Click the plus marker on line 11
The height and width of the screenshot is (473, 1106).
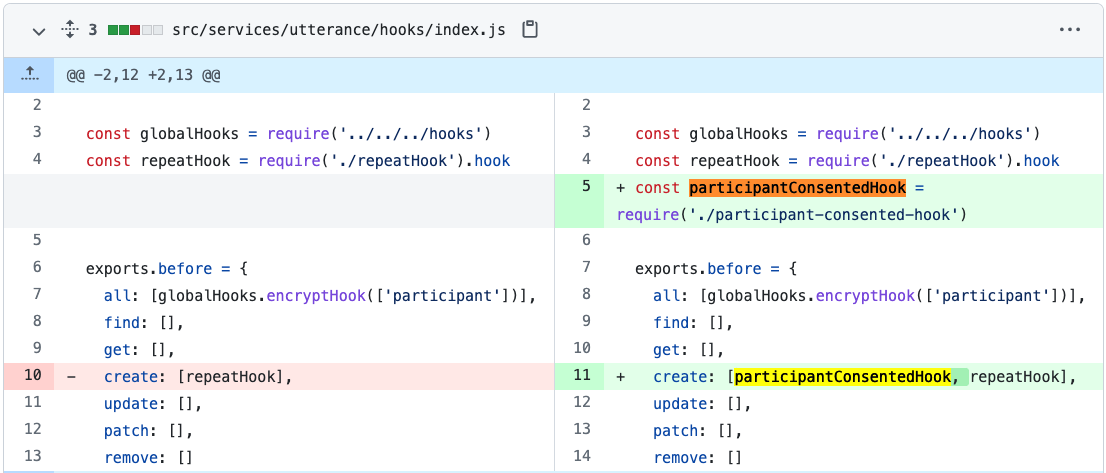tap(621, 377)
